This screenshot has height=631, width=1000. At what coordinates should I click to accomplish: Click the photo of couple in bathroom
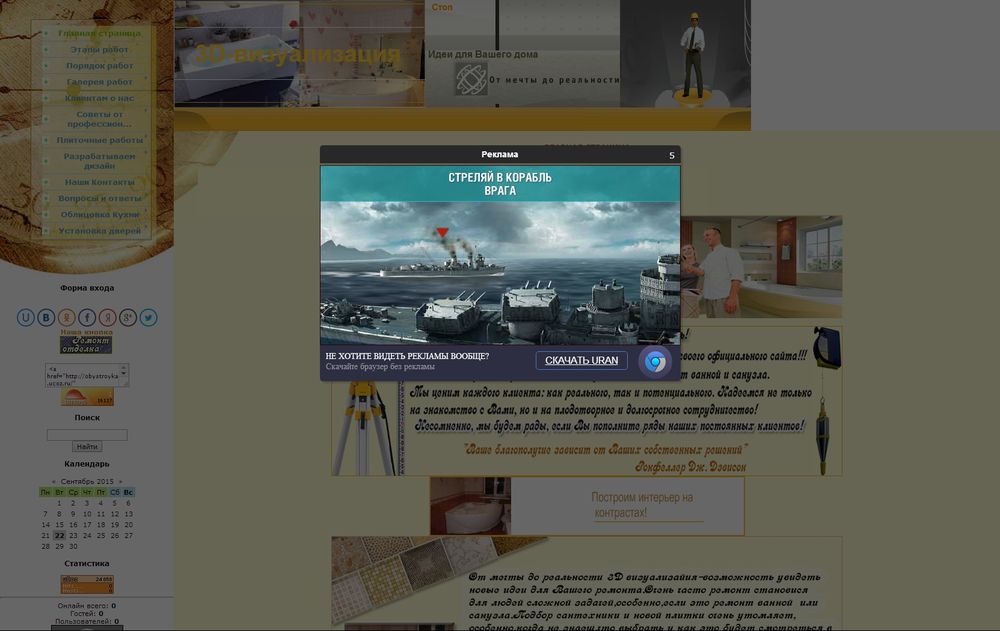tap(761, 267)
